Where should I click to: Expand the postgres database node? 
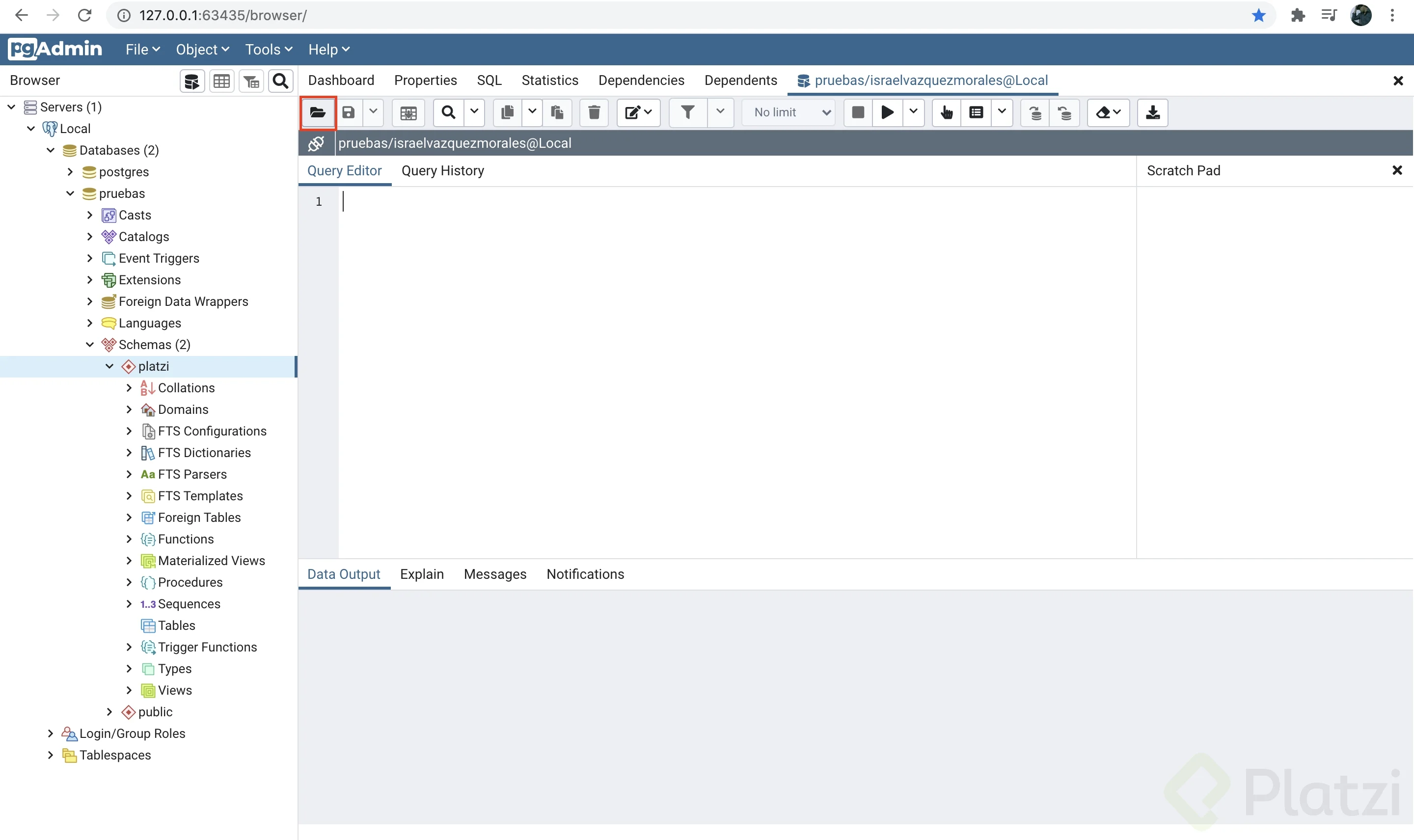(70, 171)
